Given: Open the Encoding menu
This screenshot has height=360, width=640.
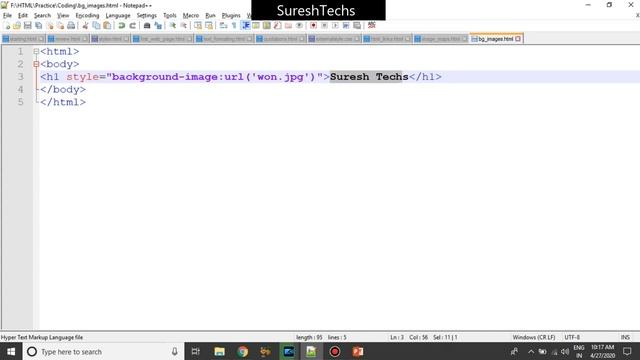Looking at the screenshot, I should (87, 16).
